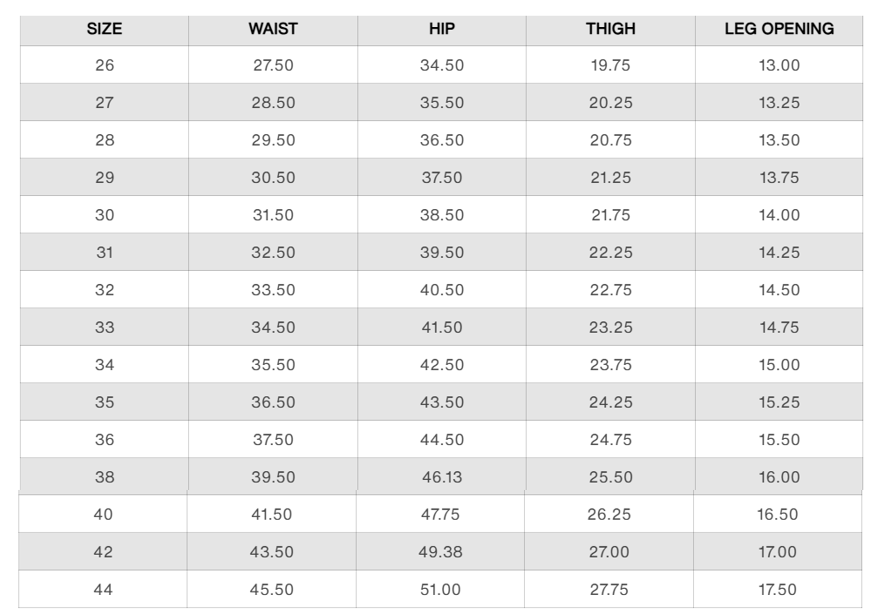Screen dimensions: 883x616
Task: Click the waist value 41.50
Action: pos(273,515)
